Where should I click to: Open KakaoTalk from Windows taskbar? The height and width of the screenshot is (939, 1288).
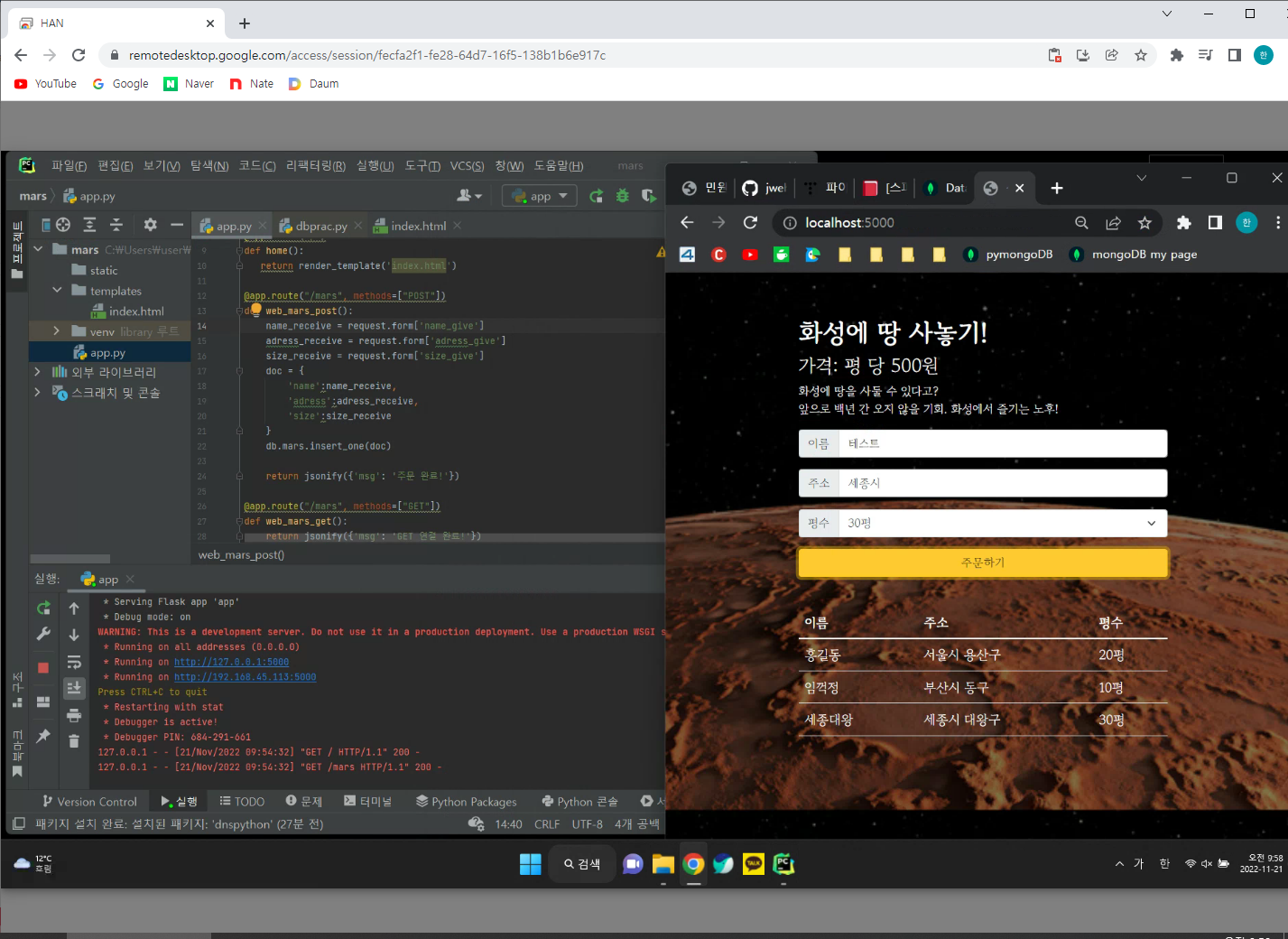pos(754,864)
